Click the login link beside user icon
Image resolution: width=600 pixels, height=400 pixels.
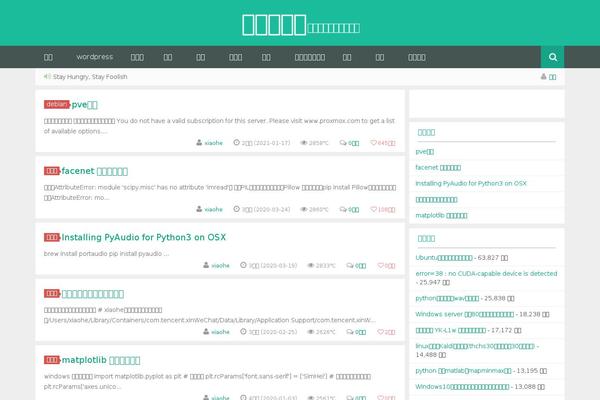552,77
